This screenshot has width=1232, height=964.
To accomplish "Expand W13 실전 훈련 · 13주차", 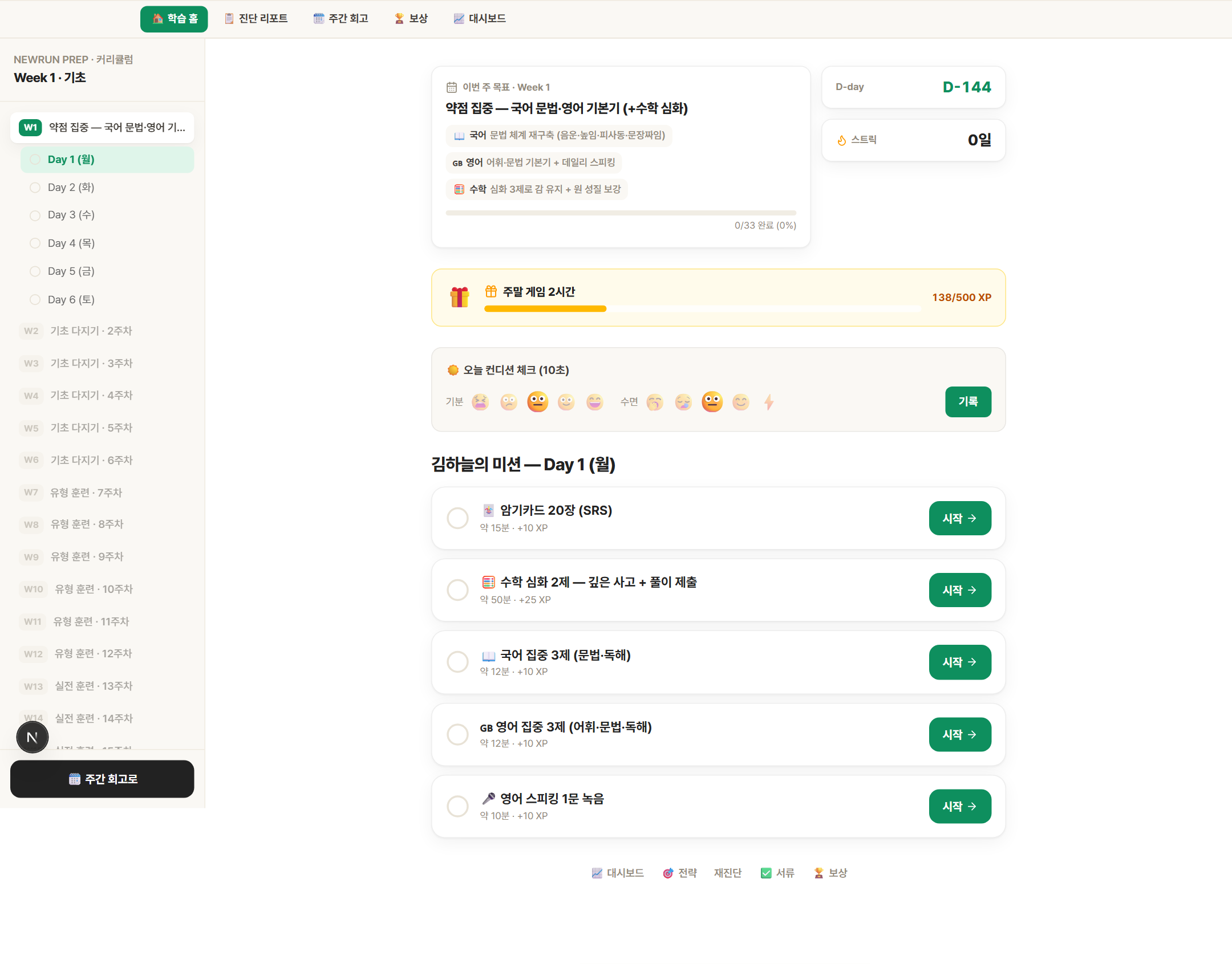I will pos(102,686).
